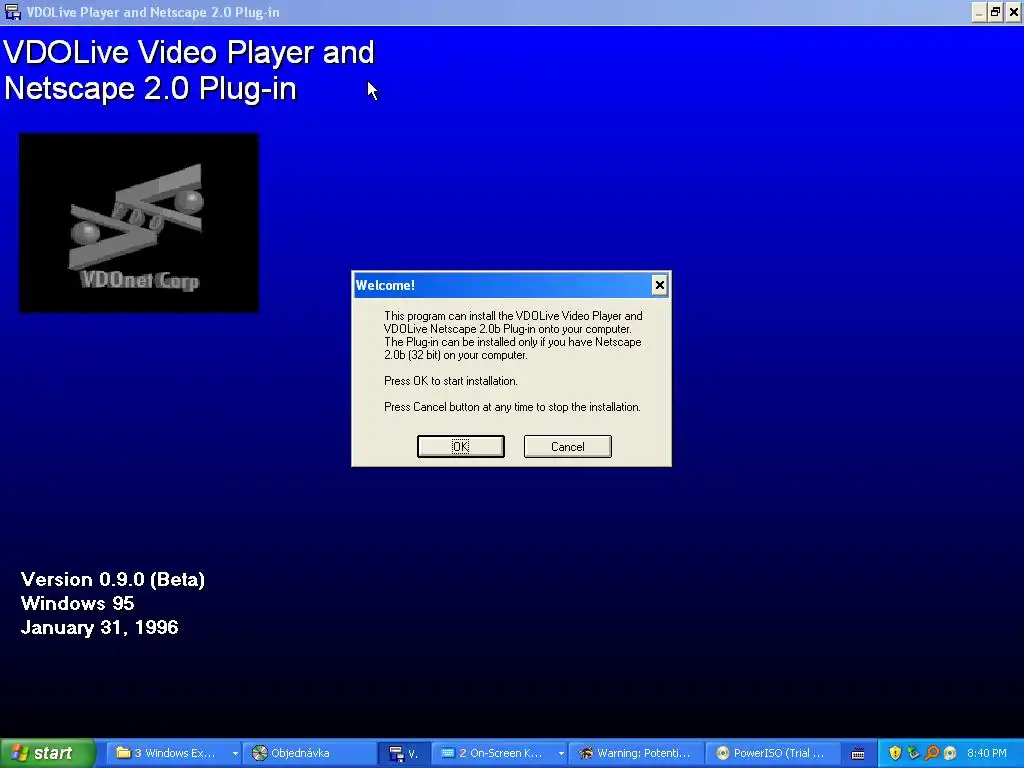Restore down the VDOLive installer window
This screenshot has width=1024, height=768.
pos(995,12)
